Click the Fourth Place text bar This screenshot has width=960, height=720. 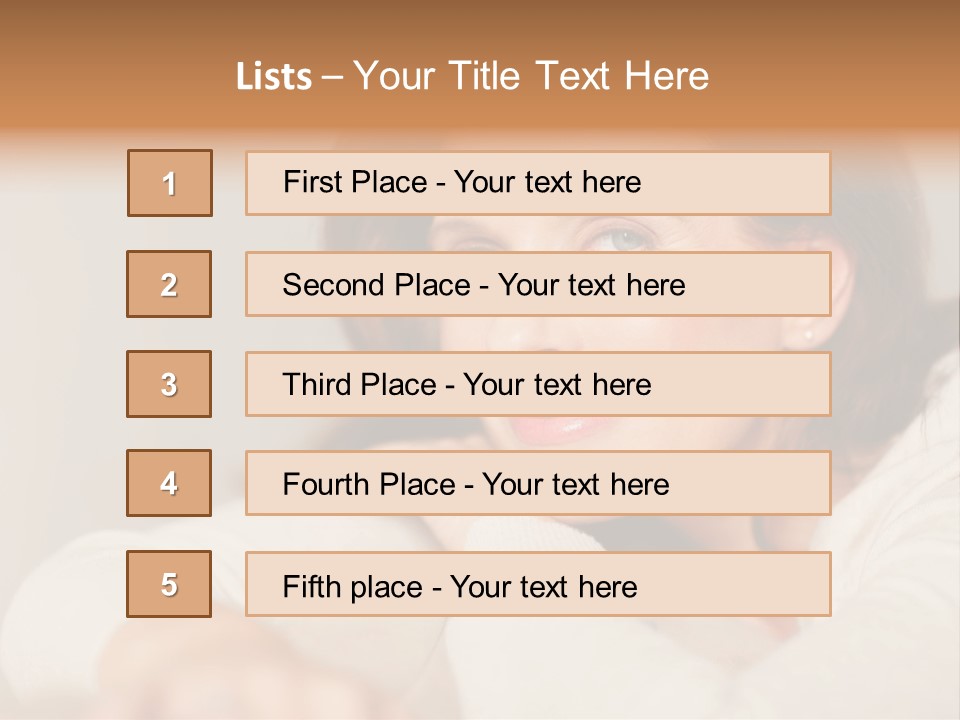[538, 483]
